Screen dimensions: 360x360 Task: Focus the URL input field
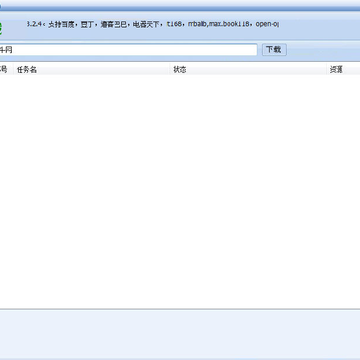pos(128,50)
